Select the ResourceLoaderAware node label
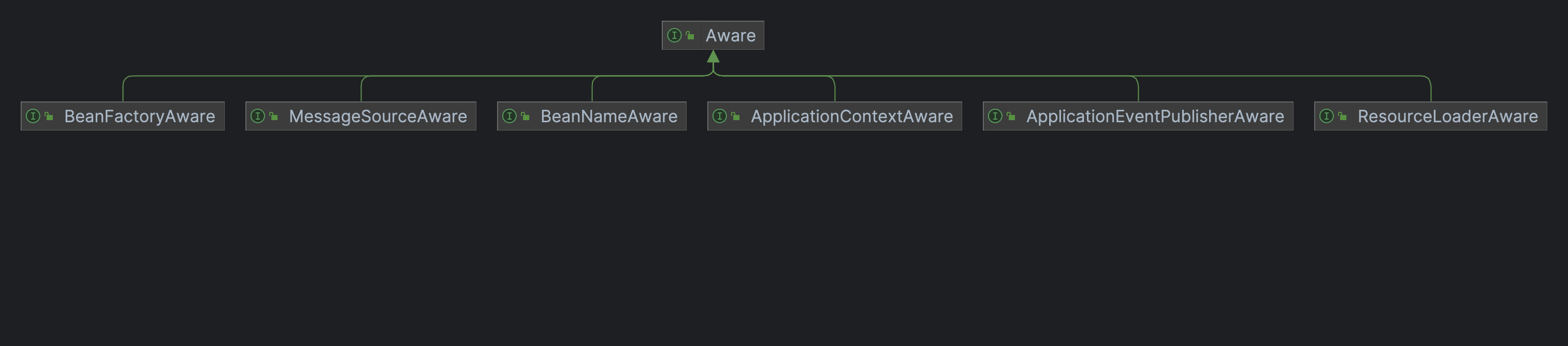 [x=1447, y=116]
